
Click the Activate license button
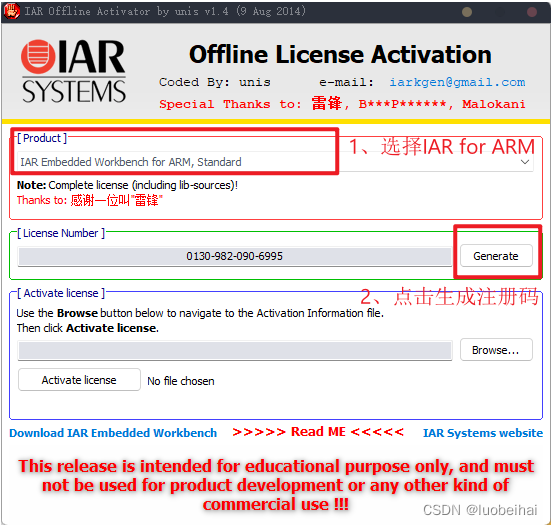(79, 380)
